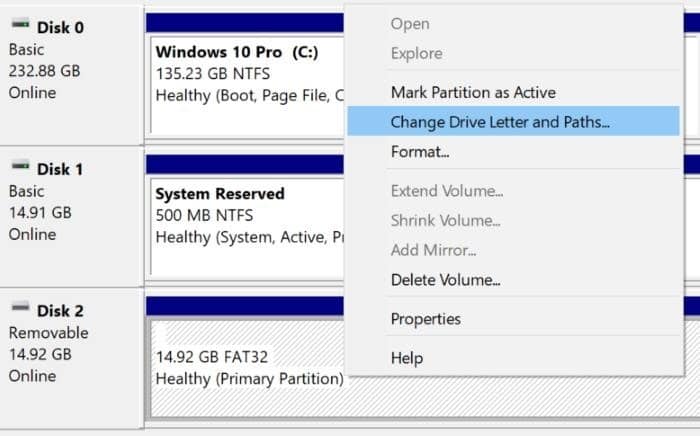Select Explore in the context menu
This screenshot has width=700, height=436.
coord(416,53)
